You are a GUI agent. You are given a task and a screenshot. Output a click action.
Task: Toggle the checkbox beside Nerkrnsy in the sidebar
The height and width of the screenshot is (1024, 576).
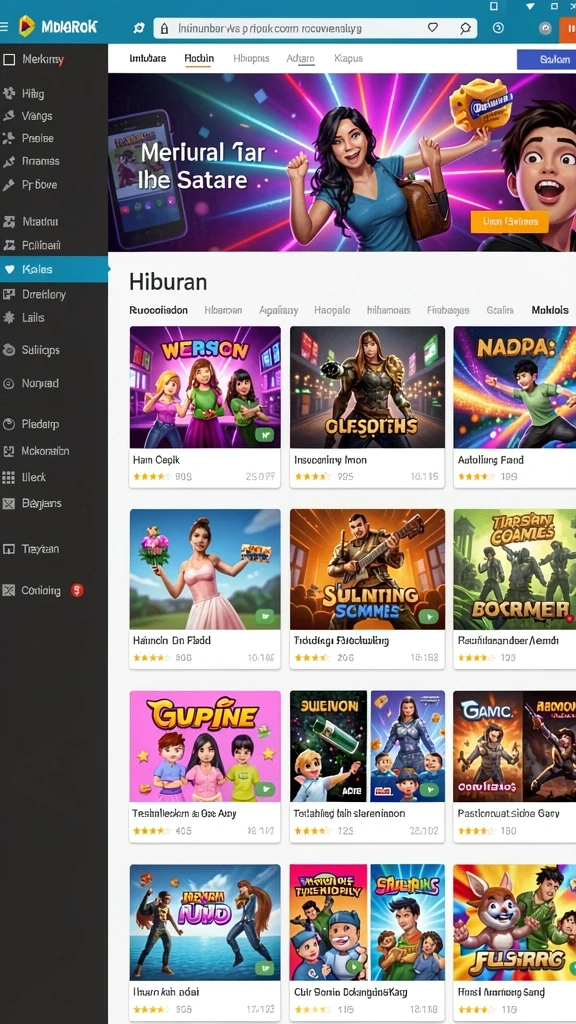tap(8, 60)
